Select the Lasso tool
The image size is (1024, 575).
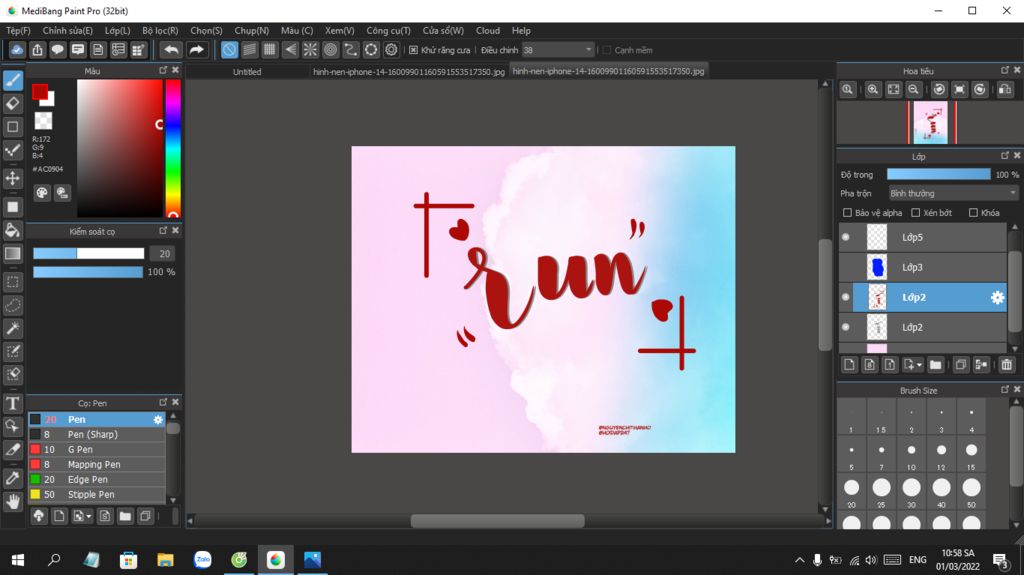[x=12, y=305]
